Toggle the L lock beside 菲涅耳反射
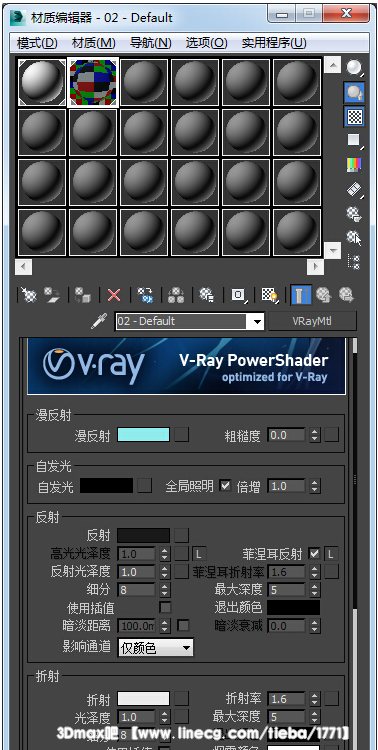The image size is (378, 750). tap(331, 554)
